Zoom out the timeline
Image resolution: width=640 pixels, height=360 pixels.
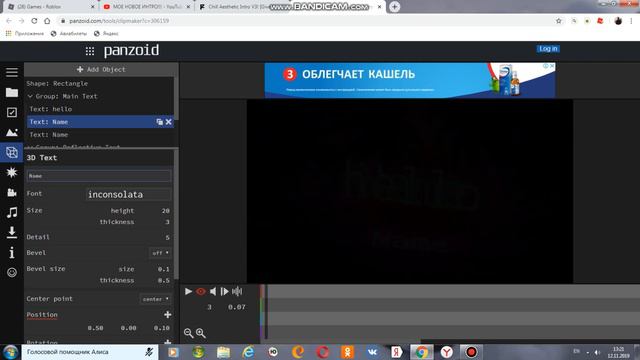pyautogui.click(x=188, y=333)
